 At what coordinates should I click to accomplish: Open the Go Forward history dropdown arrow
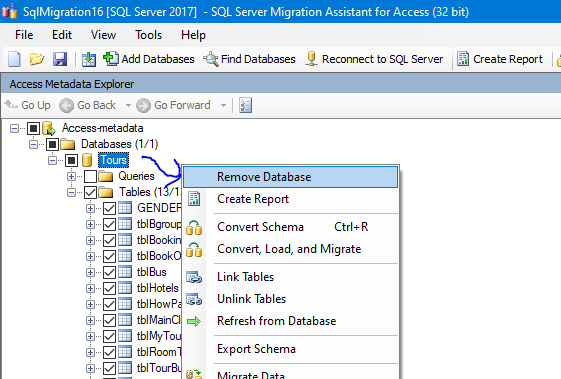click(x=223, y=106)
